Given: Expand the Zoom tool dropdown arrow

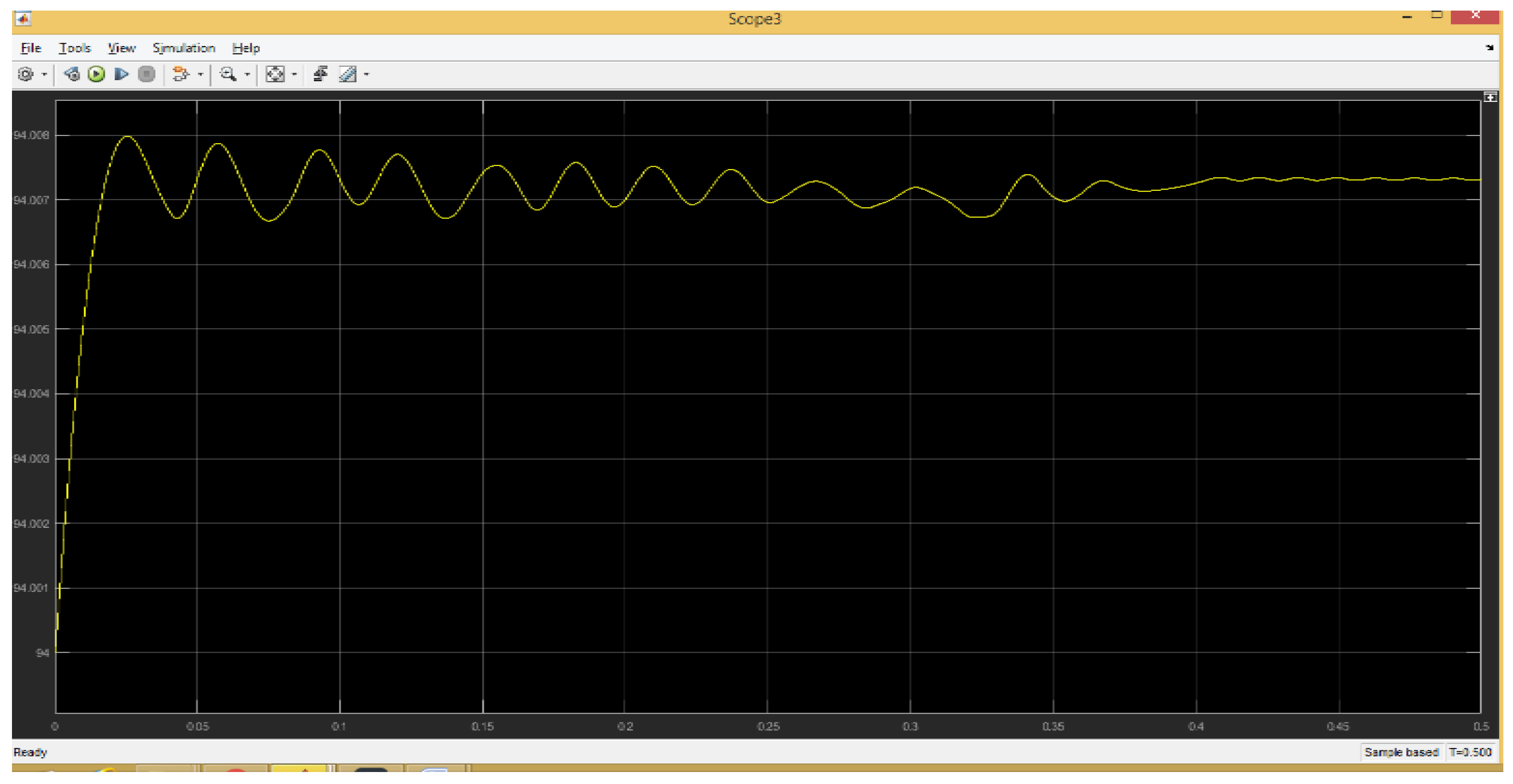Looking at the screenshot, I should pos(247,75).
